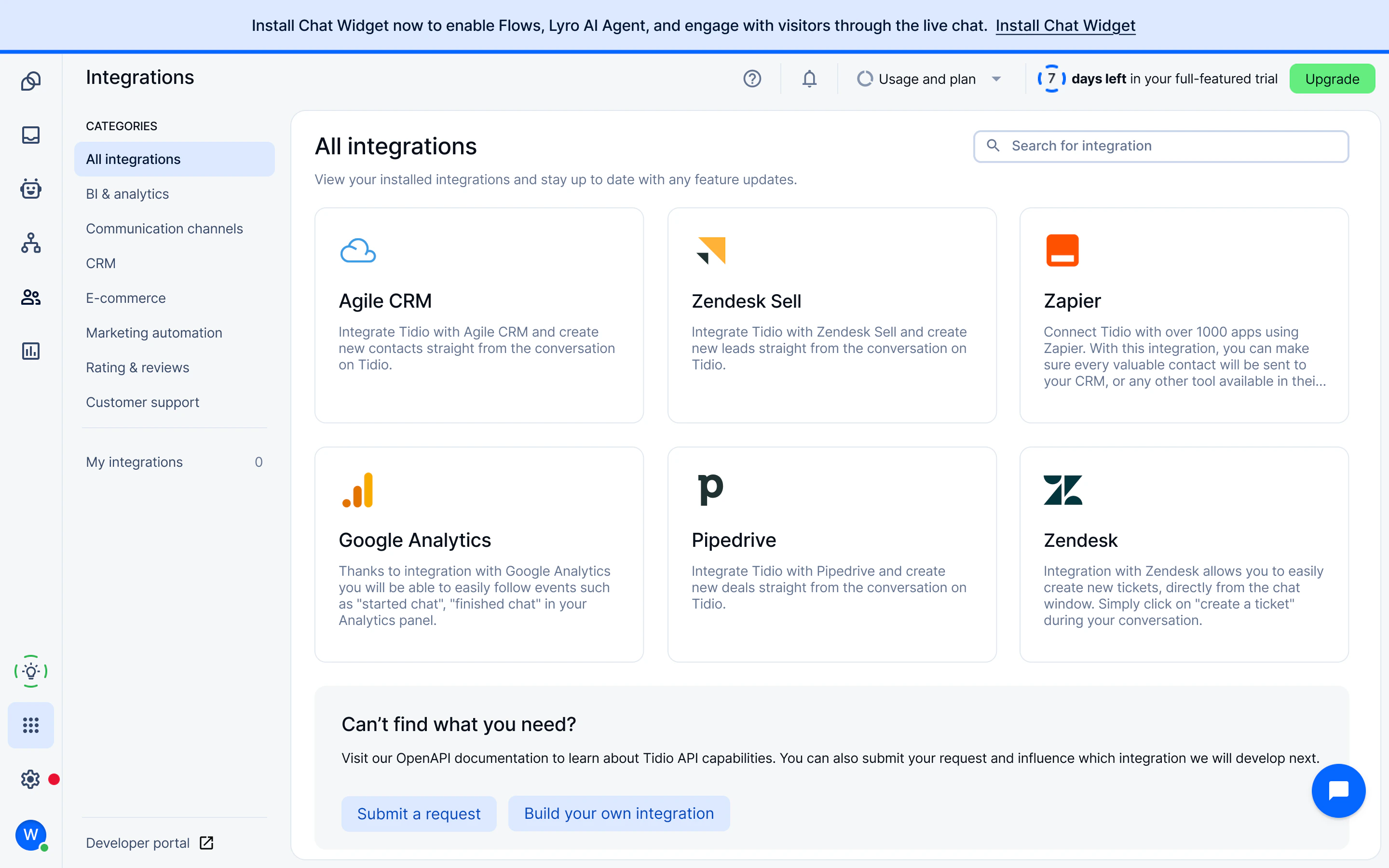Click the Zendesk Sell logo

pyautogui.click(x=711, y=250)
